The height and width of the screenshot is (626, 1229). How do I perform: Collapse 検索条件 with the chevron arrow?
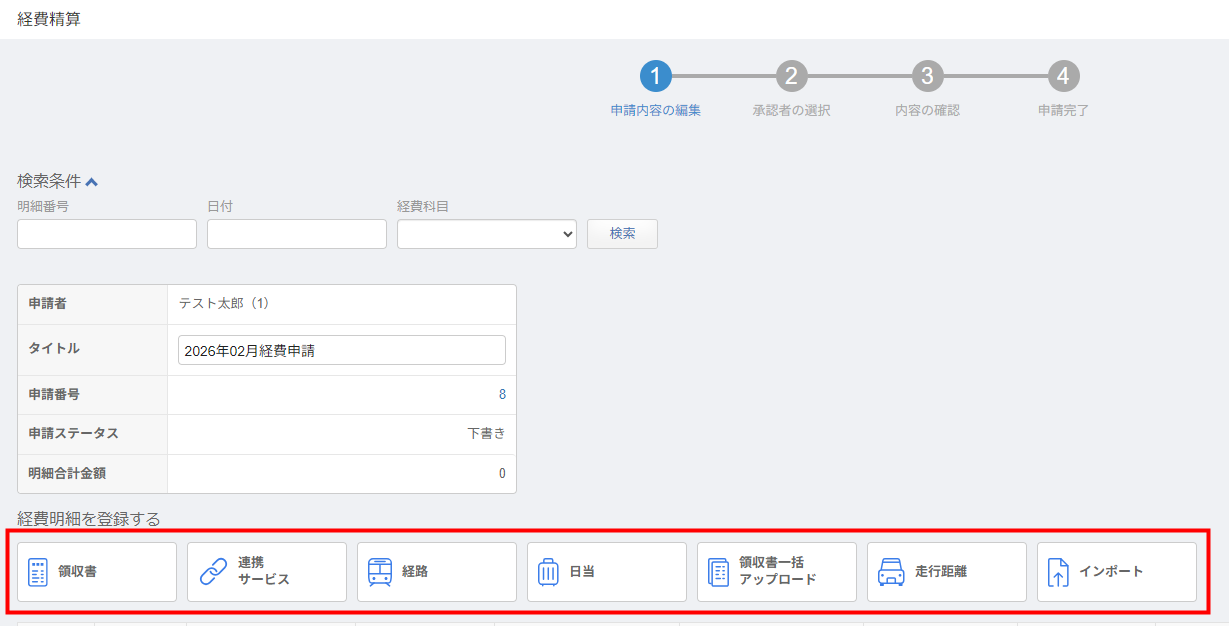92,182
